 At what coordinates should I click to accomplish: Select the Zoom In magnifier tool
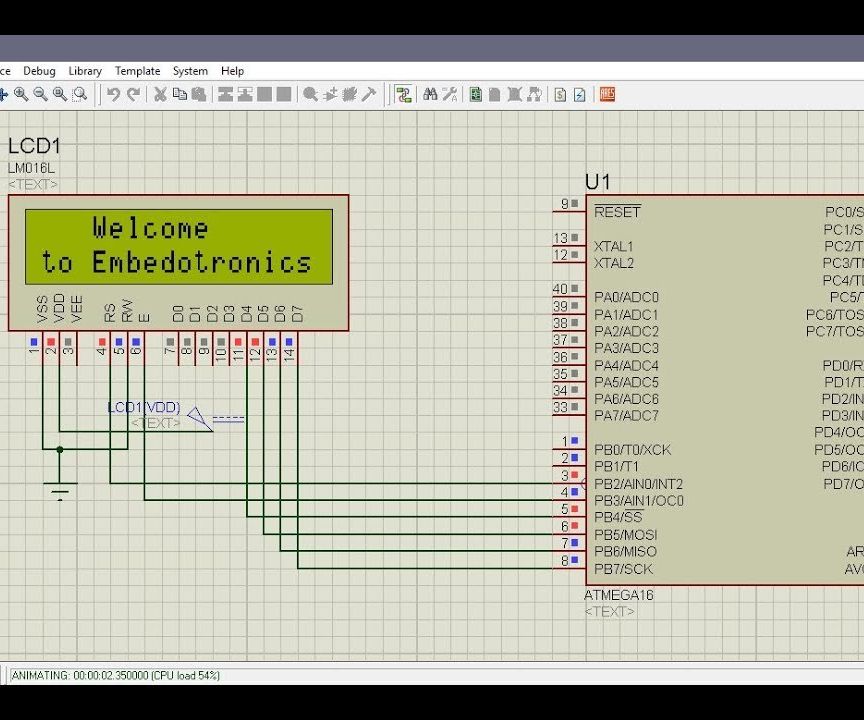click(x=20, y=93)
